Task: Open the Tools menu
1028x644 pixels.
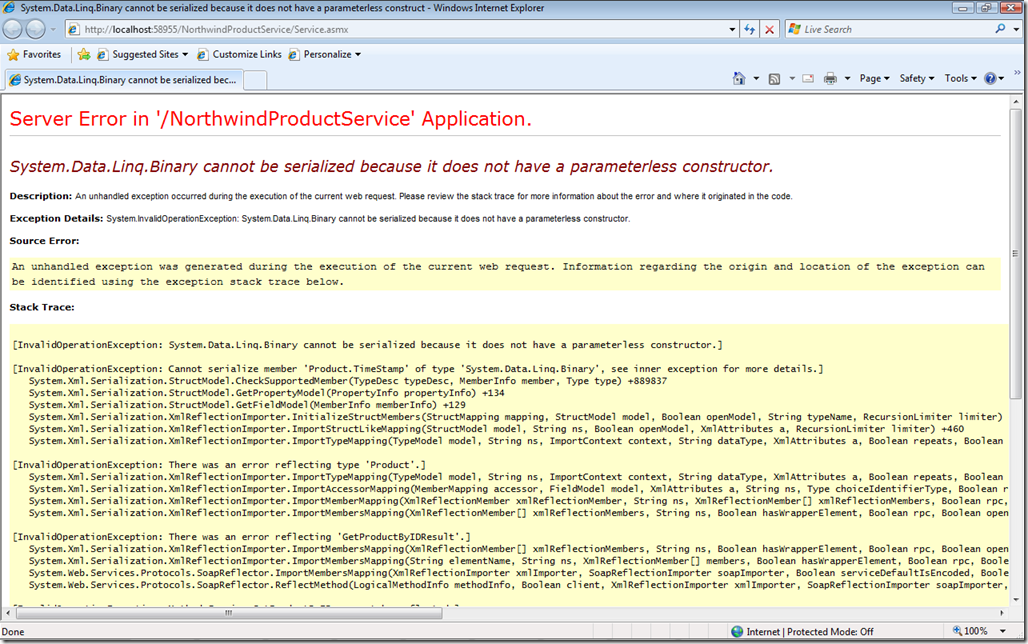Action: (960, 79)
